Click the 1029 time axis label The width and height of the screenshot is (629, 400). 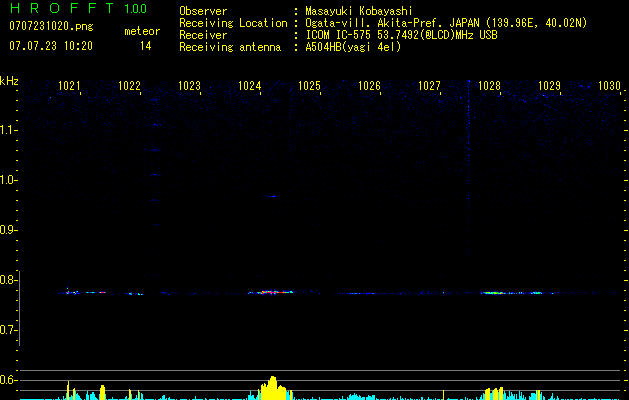click(x=550, y=86)
